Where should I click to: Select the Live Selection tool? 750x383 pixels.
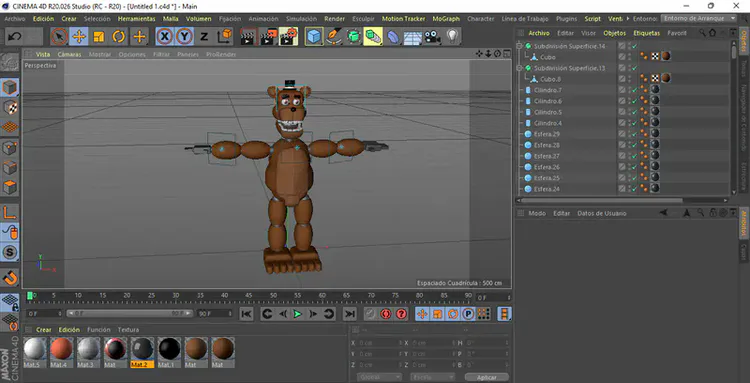[59, 36]
